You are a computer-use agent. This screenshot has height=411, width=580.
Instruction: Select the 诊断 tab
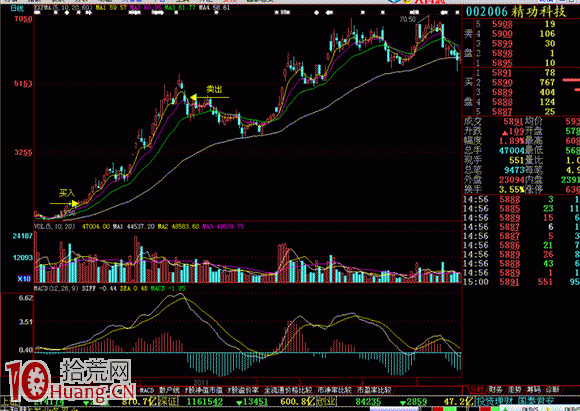[x=552, y=390]
